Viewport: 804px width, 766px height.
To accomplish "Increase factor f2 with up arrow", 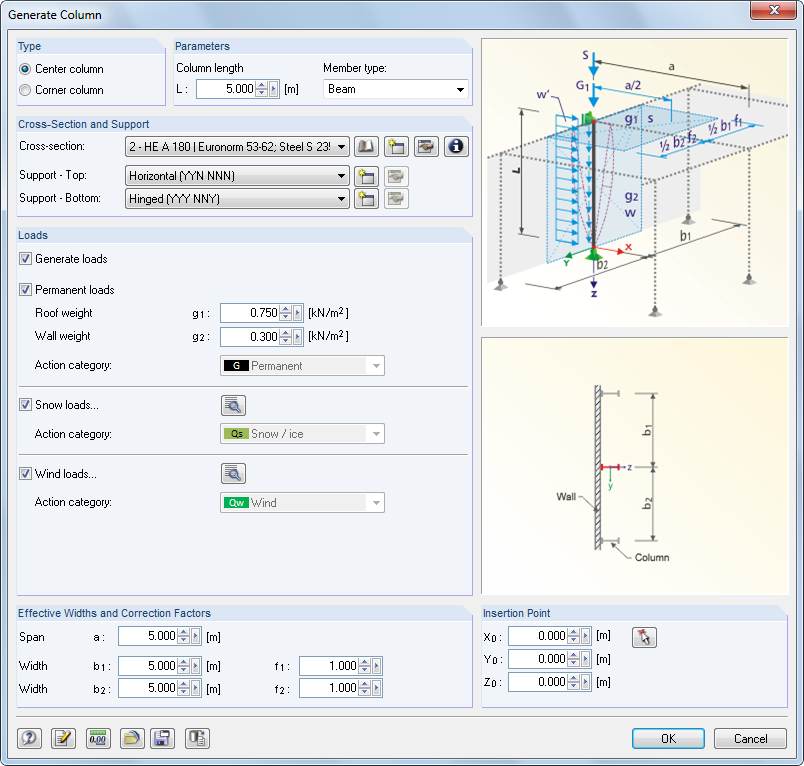I will pos(365,684).
